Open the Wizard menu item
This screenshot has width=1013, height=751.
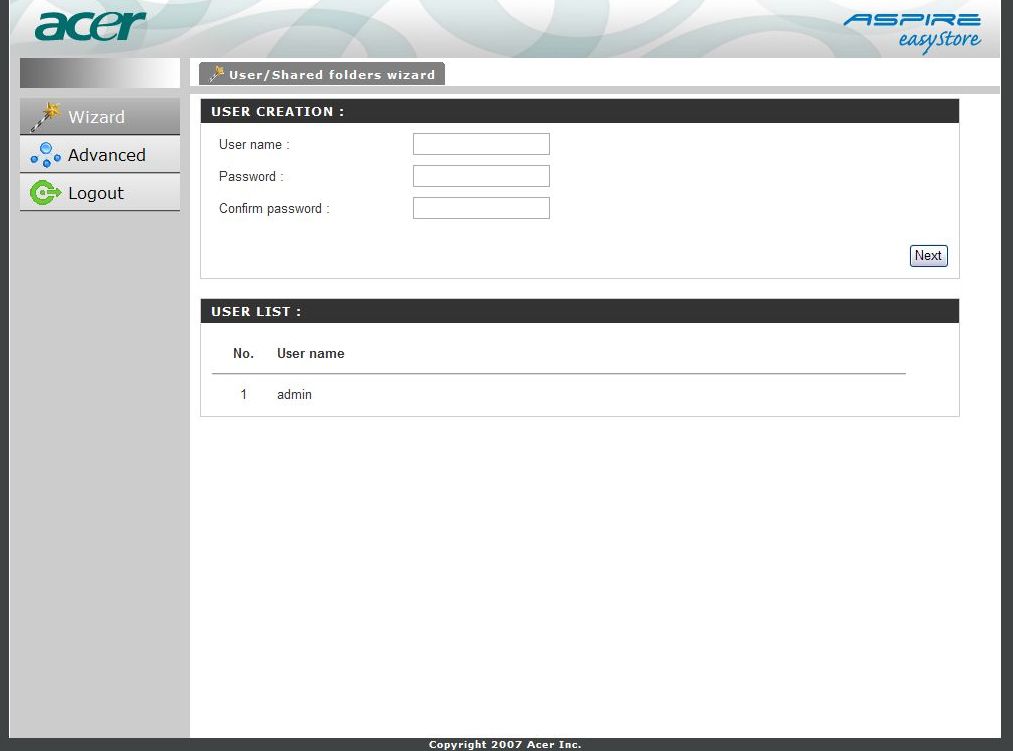coord(97,117)
